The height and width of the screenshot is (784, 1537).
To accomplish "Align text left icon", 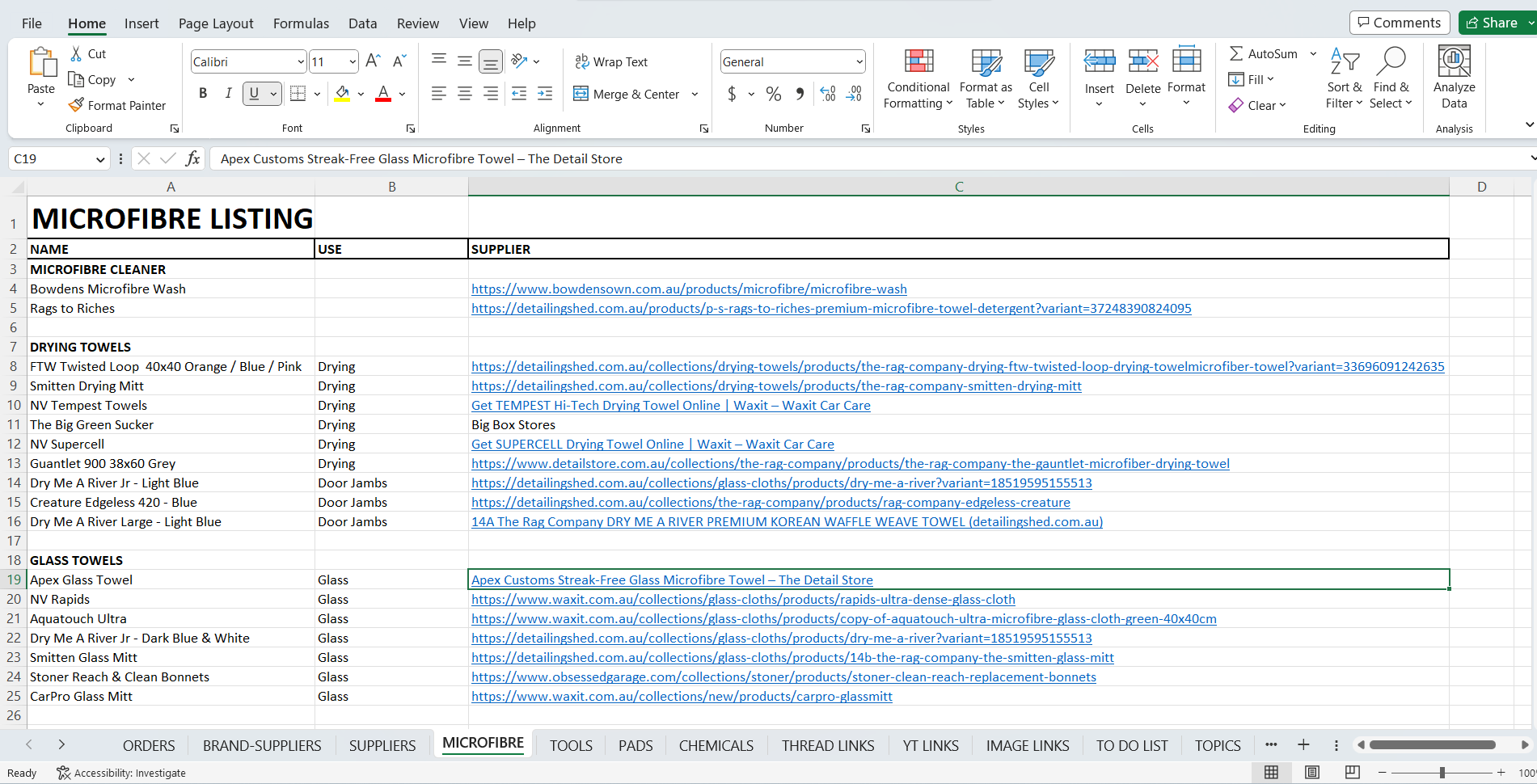I will [x=439, y=94].
